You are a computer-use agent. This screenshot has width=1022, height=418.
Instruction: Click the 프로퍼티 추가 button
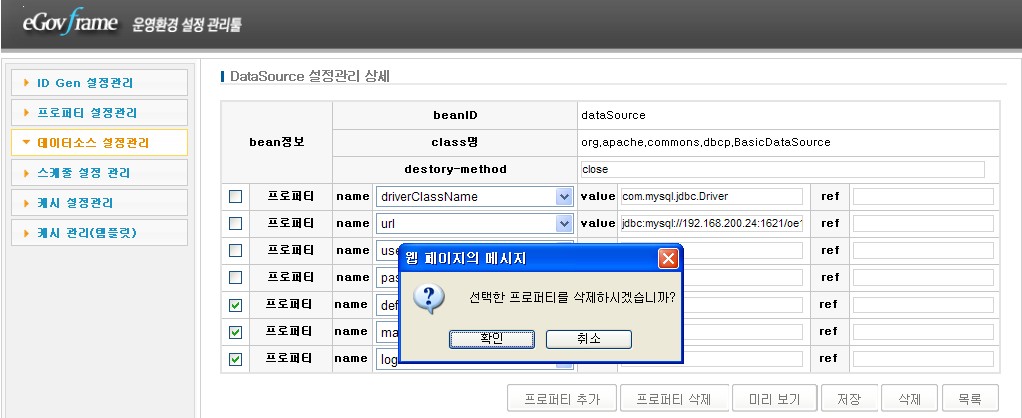(562, 399)
